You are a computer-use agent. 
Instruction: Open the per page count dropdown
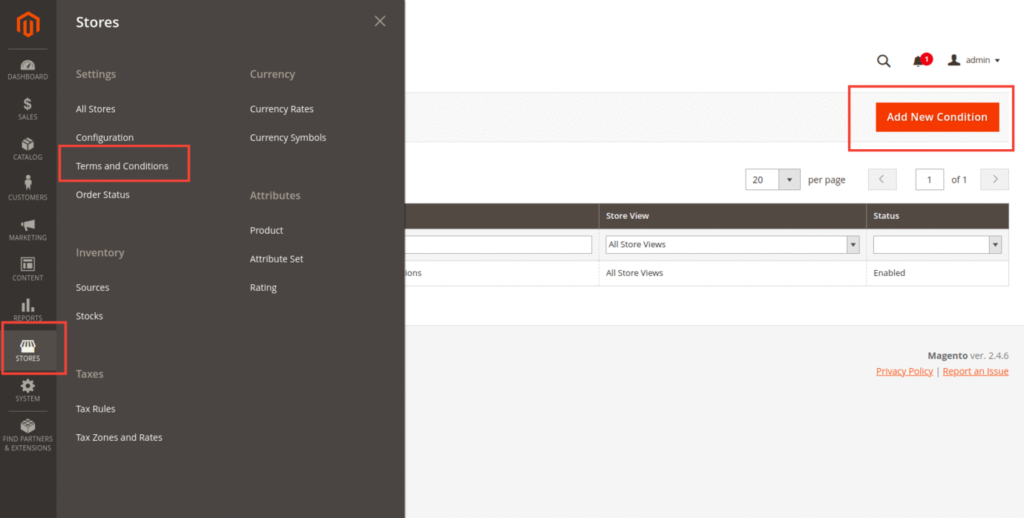tap(790, 180)
